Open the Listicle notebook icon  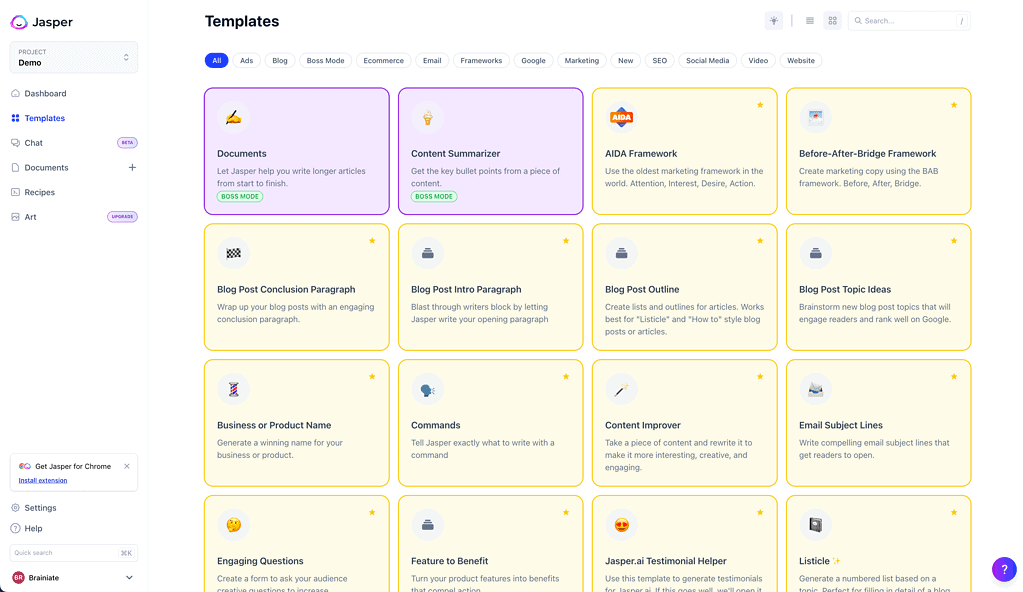point(816,525)
